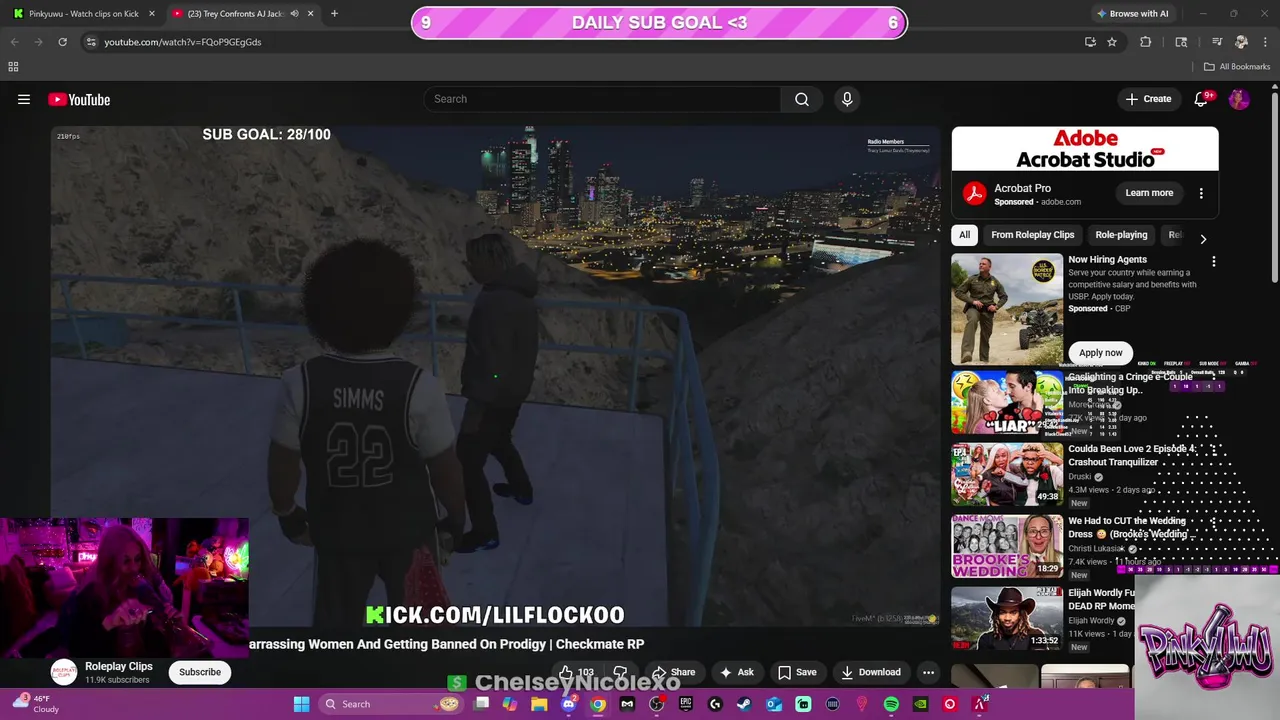Dislike the video with thumbs down
This screenshot has width=1280, height=720.
pyautogui.click(x=620, y=672)
